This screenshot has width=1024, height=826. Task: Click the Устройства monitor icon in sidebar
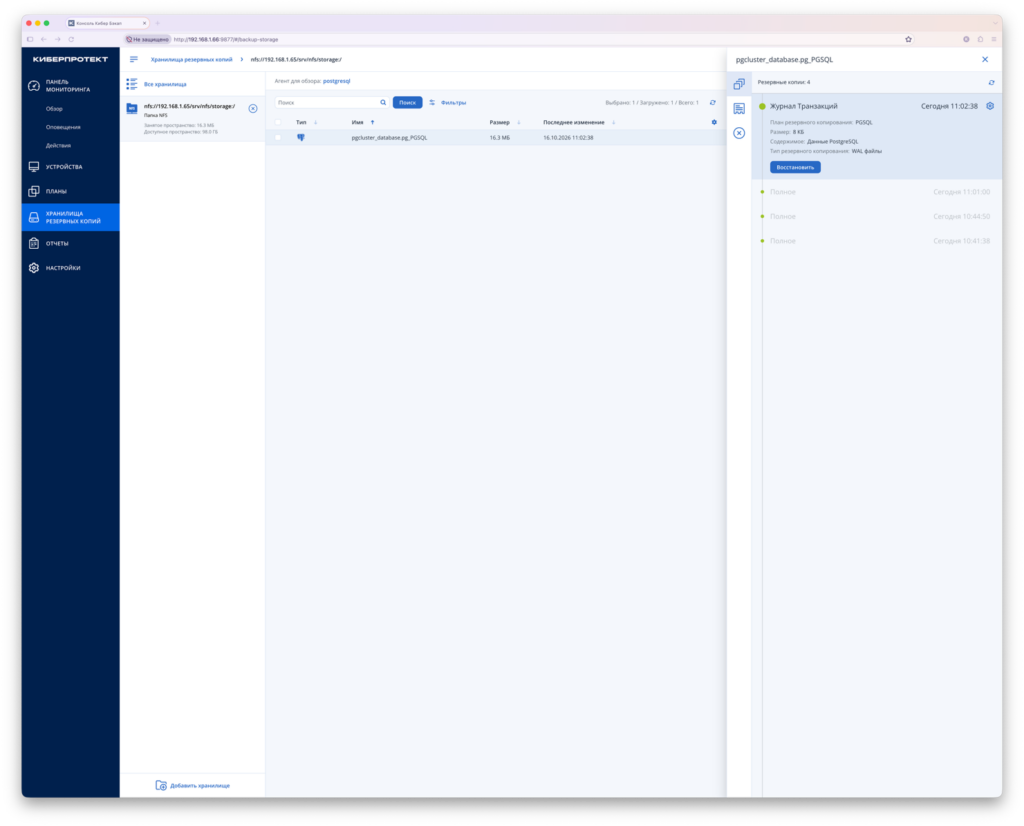coord(34,167)
